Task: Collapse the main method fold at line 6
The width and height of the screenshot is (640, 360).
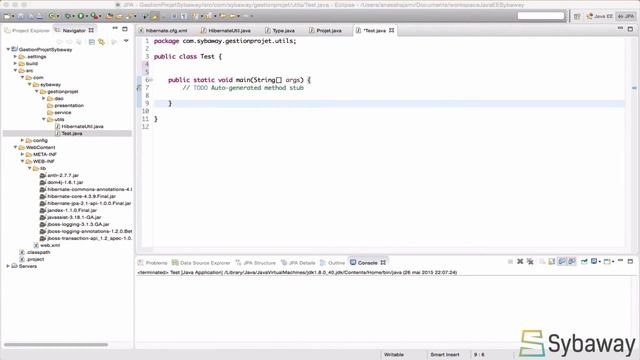Action: [151, 80]
